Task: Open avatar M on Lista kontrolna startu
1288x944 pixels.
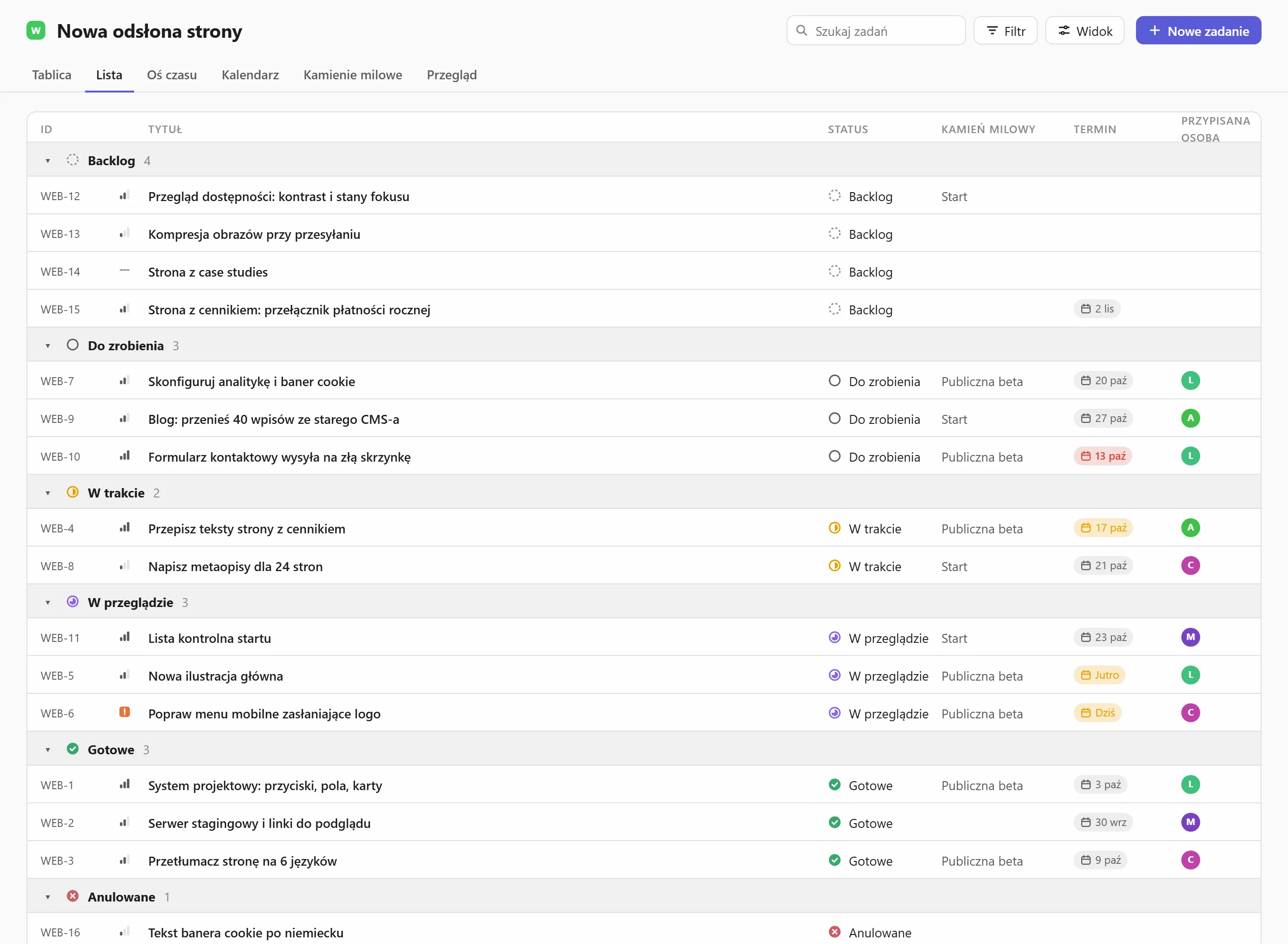Action: point(1190,637)
